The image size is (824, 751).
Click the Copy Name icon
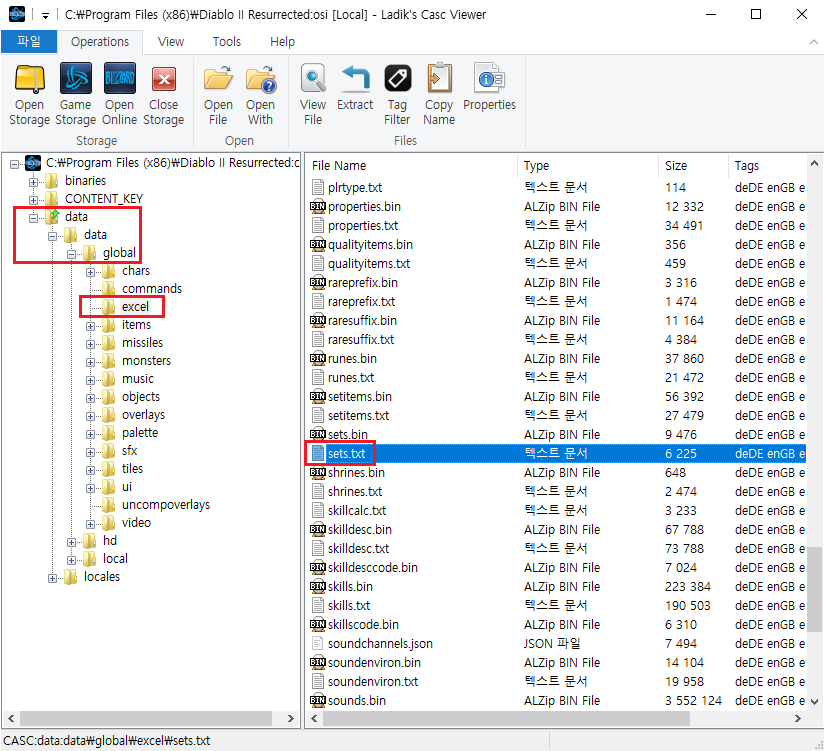(x=439, y=79)
